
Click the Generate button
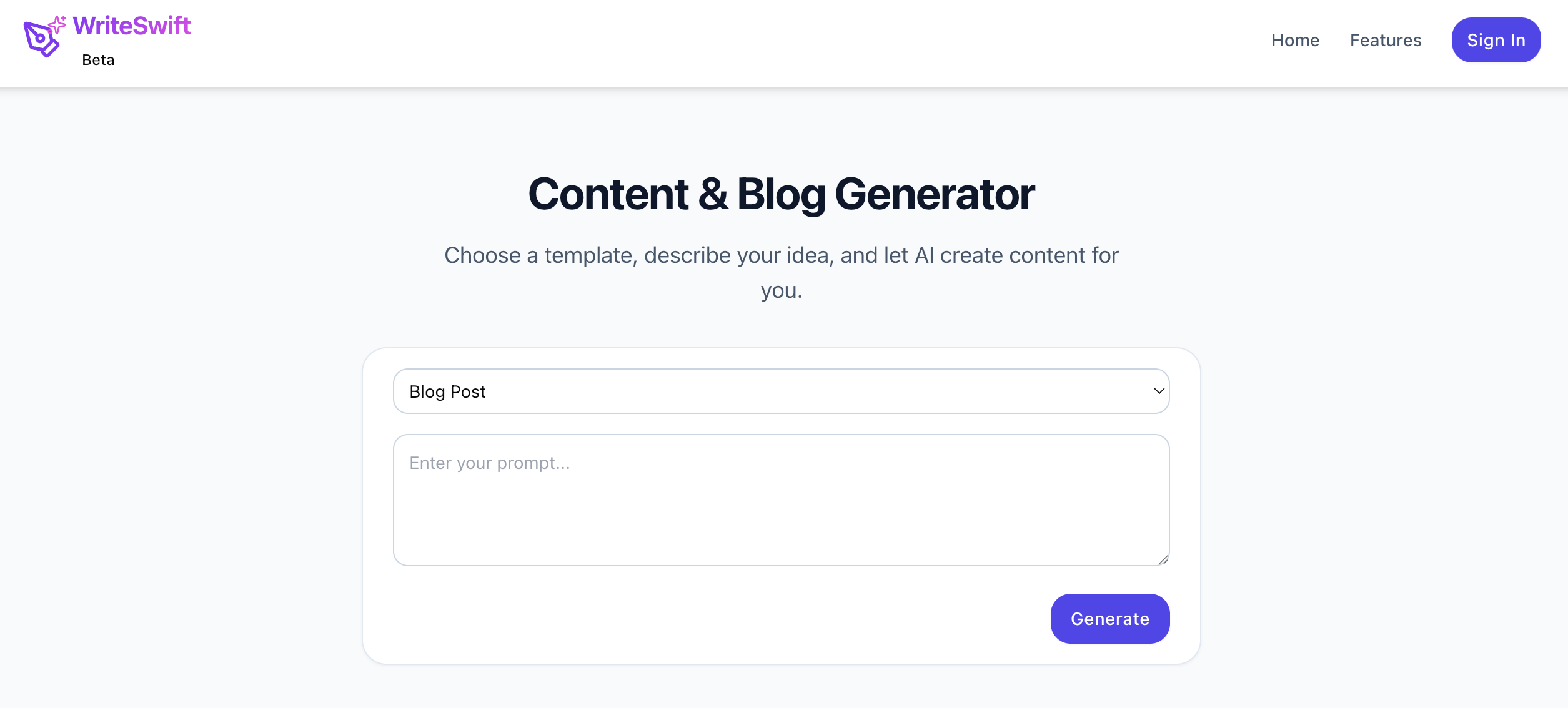(1109, 619)
